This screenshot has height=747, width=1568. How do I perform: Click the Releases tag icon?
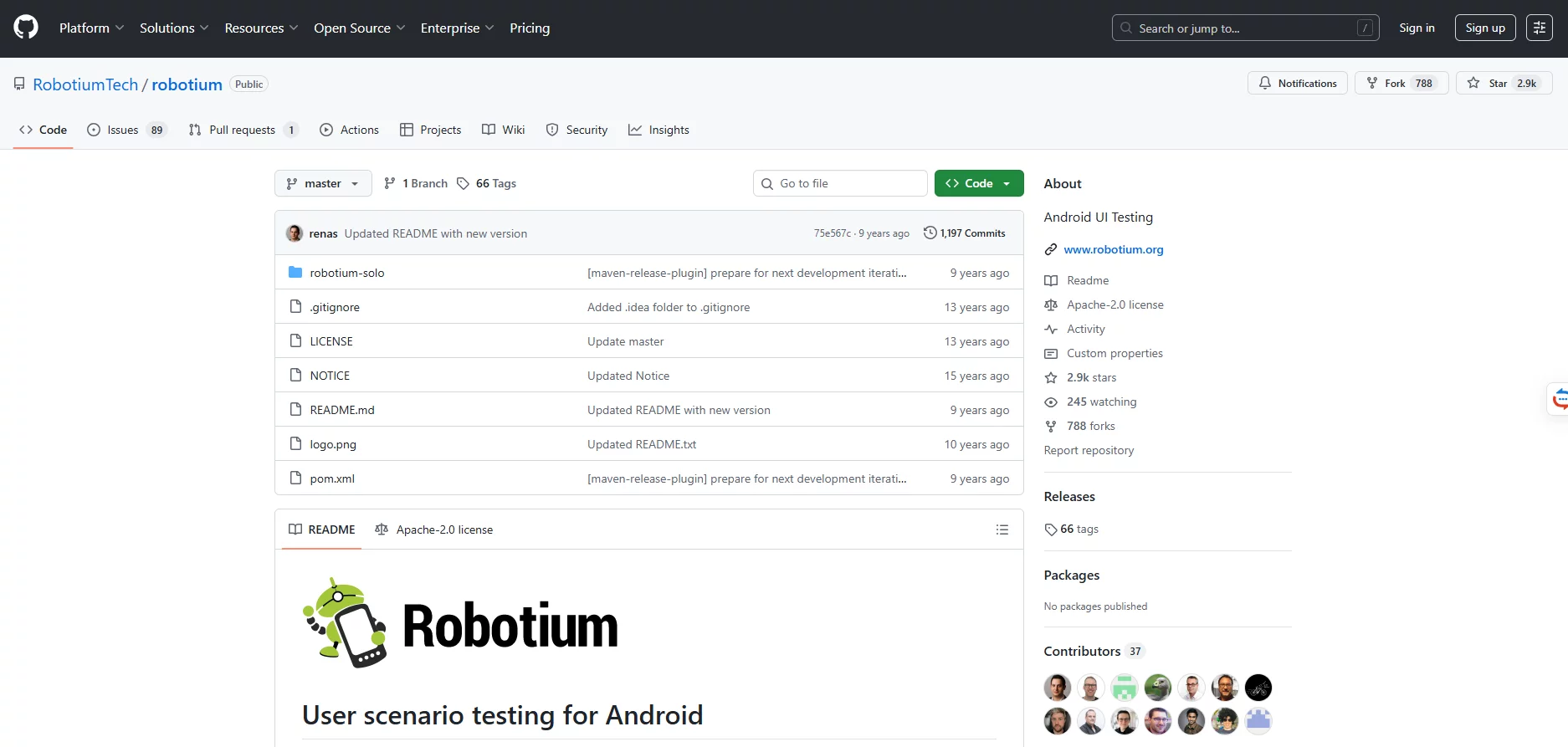1051,529
